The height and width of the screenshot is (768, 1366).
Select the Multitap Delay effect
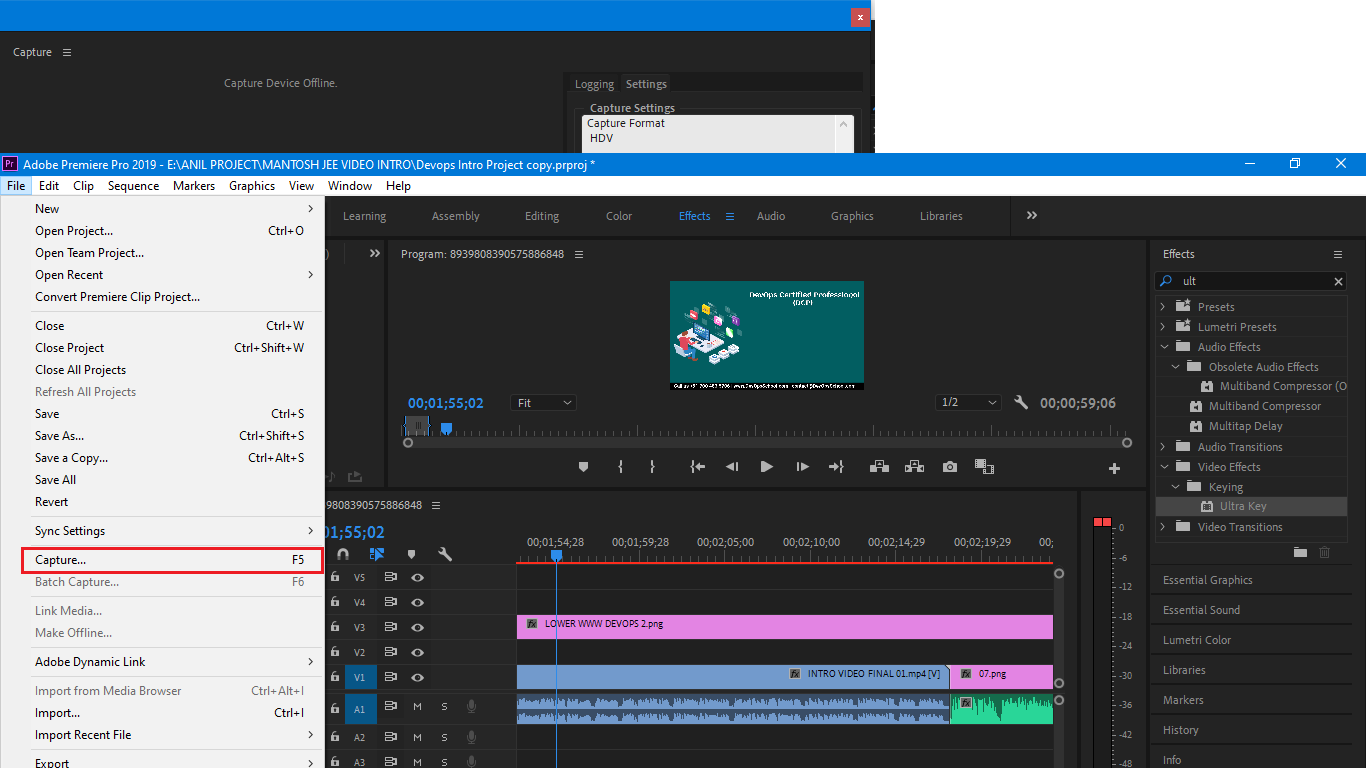click(1245, 427)
